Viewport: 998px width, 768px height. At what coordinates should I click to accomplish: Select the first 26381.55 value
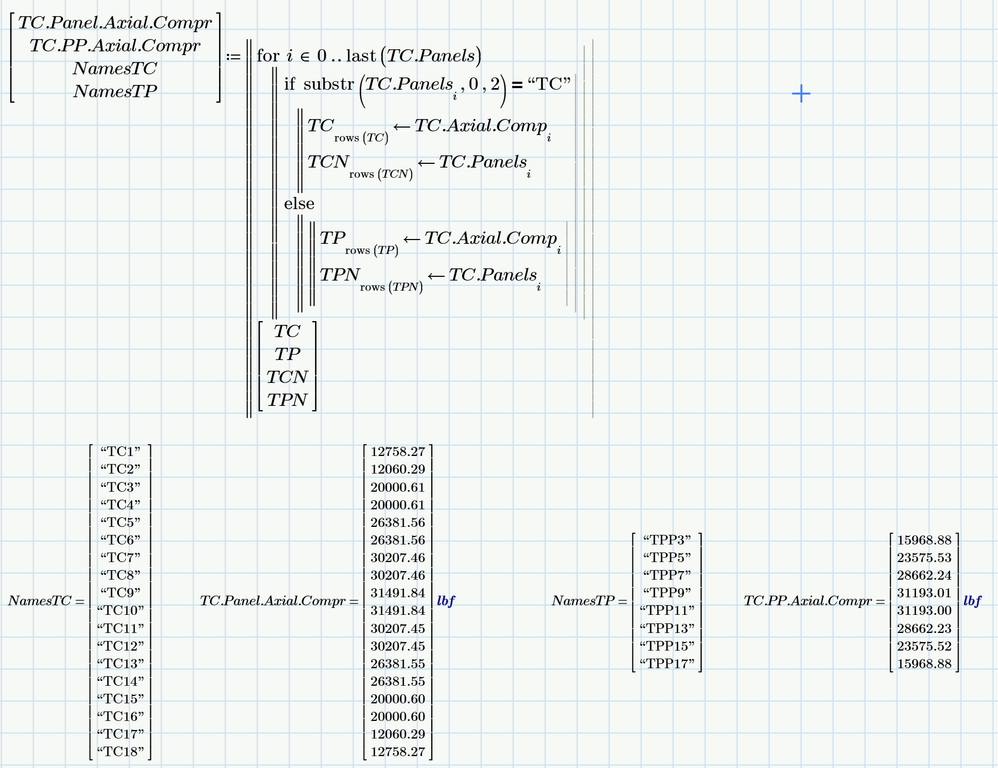coord(398,664)
